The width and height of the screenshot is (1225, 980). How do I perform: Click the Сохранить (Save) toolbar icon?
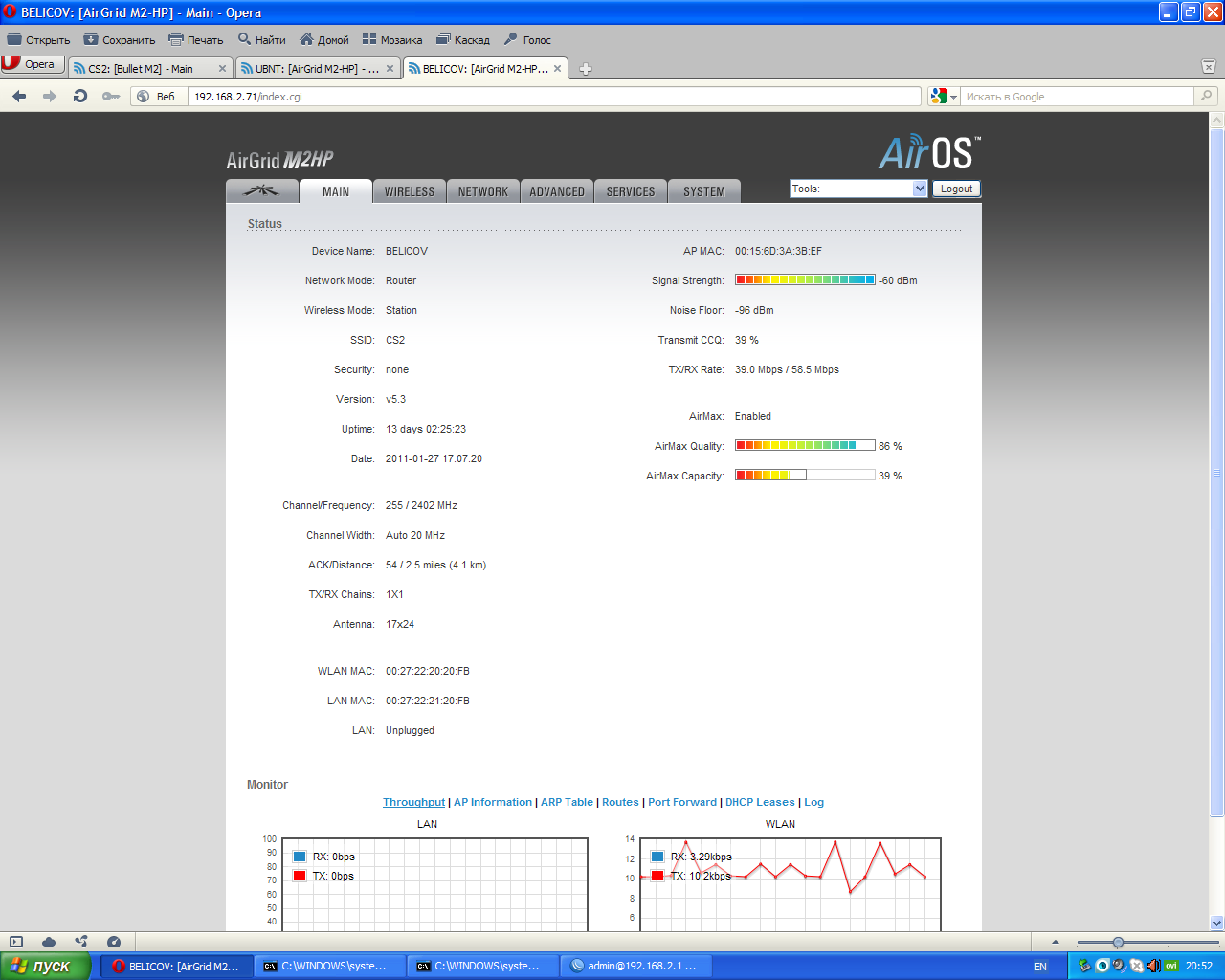click(x=91, y=39)
